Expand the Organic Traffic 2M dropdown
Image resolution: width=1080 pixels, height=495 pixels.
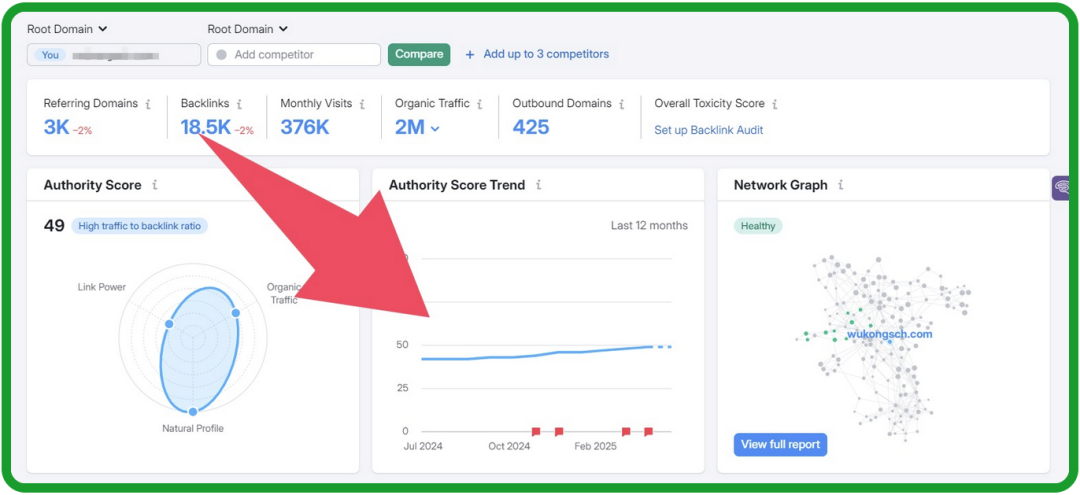(x=435, y=128)
